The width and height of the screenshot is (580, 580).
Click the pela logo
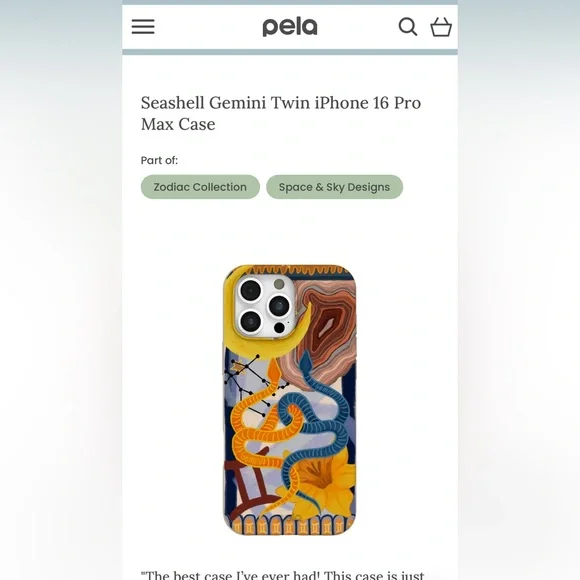click(x=290, y=27)
